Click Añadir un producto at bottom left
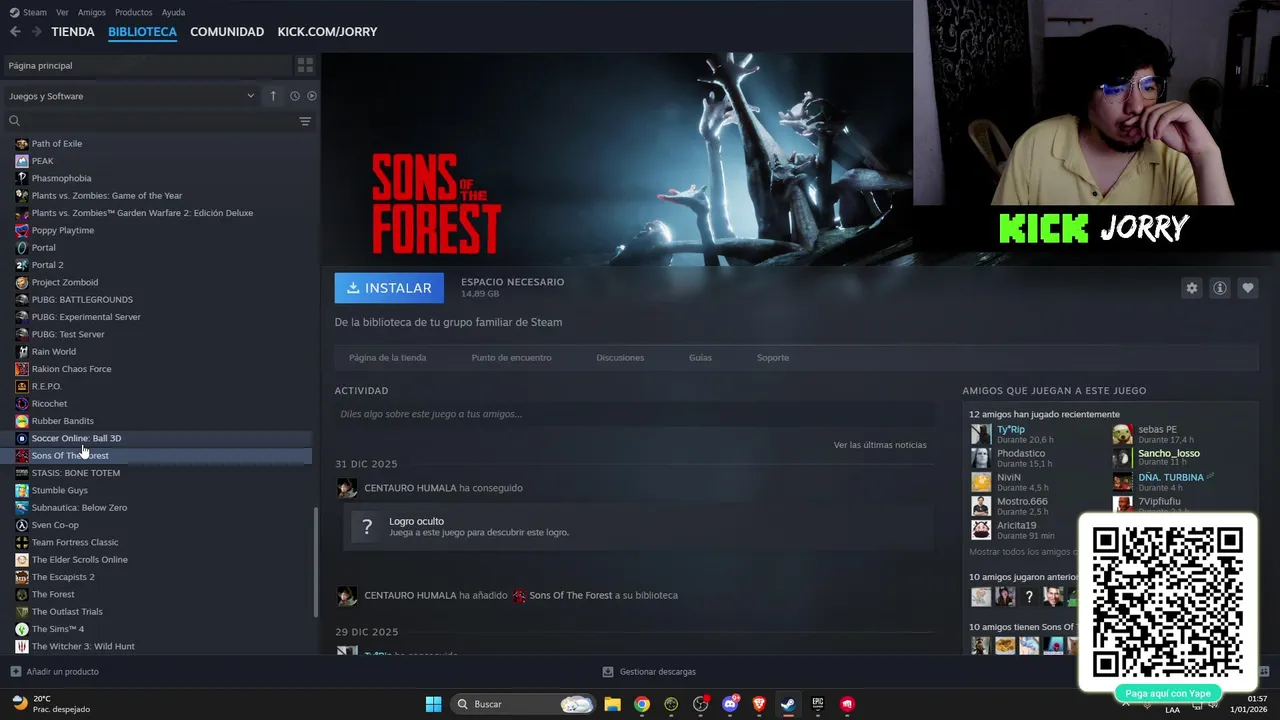This screenshot has width=1280, height=720. click(x=54, y=672)
